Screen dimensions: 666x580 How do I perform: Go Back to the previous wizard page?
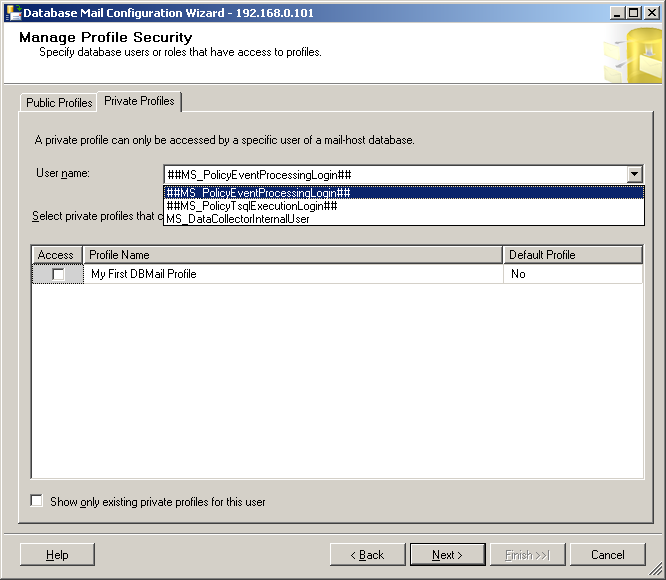367,555
